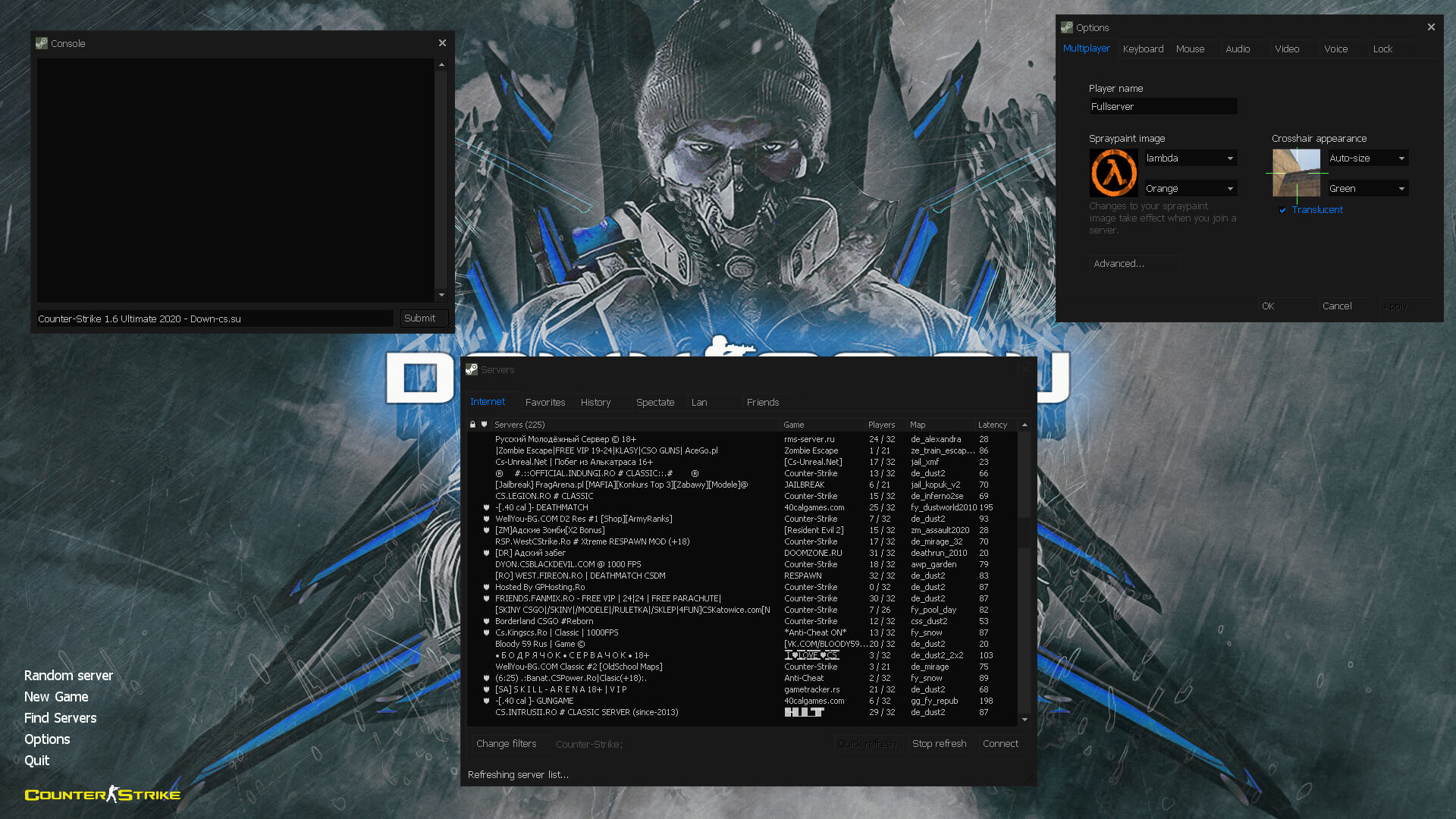Image resolution: width=1456 pixels, height=819 pixels.
Task: Click the Player name input field
Action: pyautogui.click(x=1163, y=107)
